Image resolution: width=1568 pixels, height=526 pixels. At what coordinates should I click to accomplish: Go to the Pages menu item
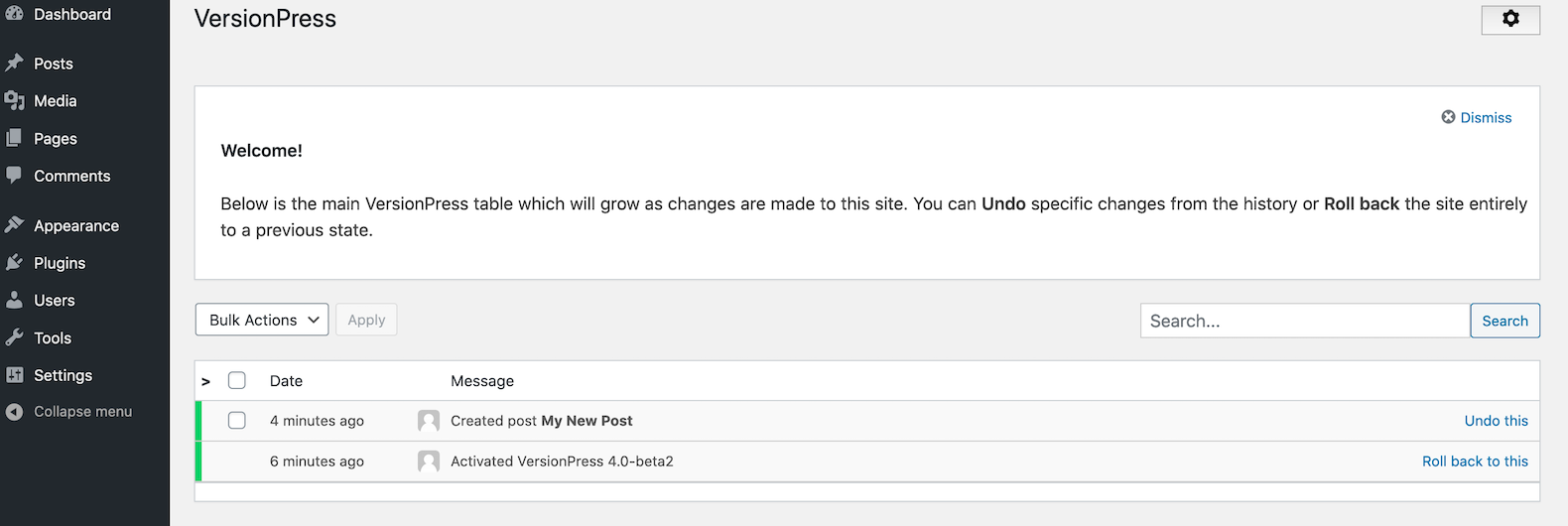(x=56, y=138)
